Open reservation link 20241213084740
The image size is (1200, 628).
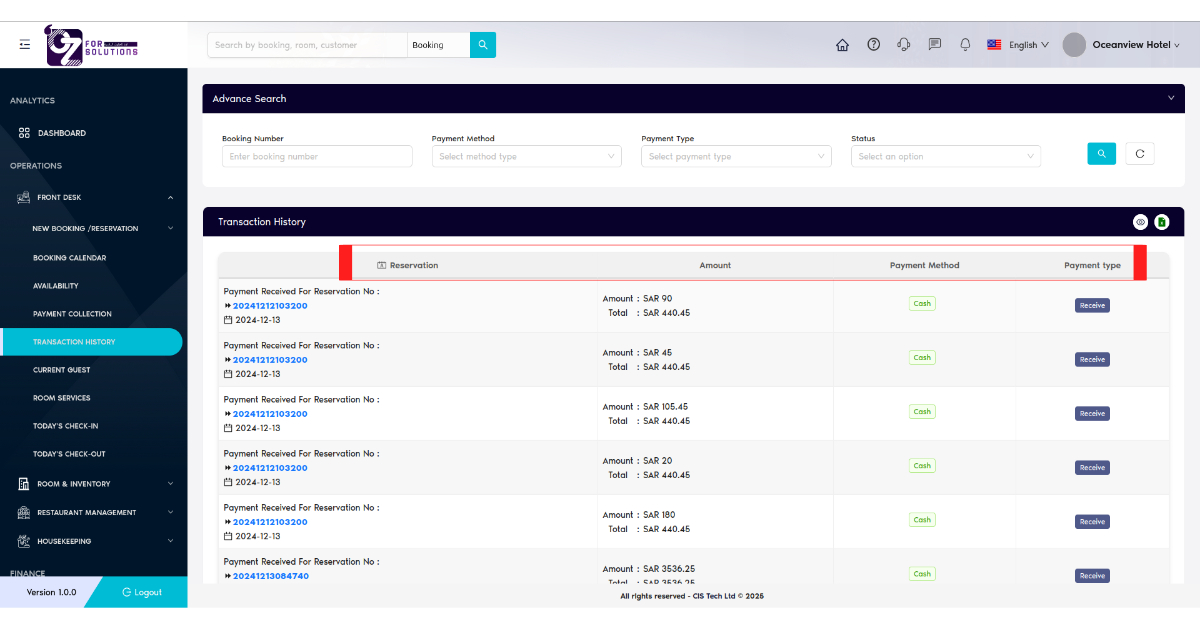[x=270, y=575]
